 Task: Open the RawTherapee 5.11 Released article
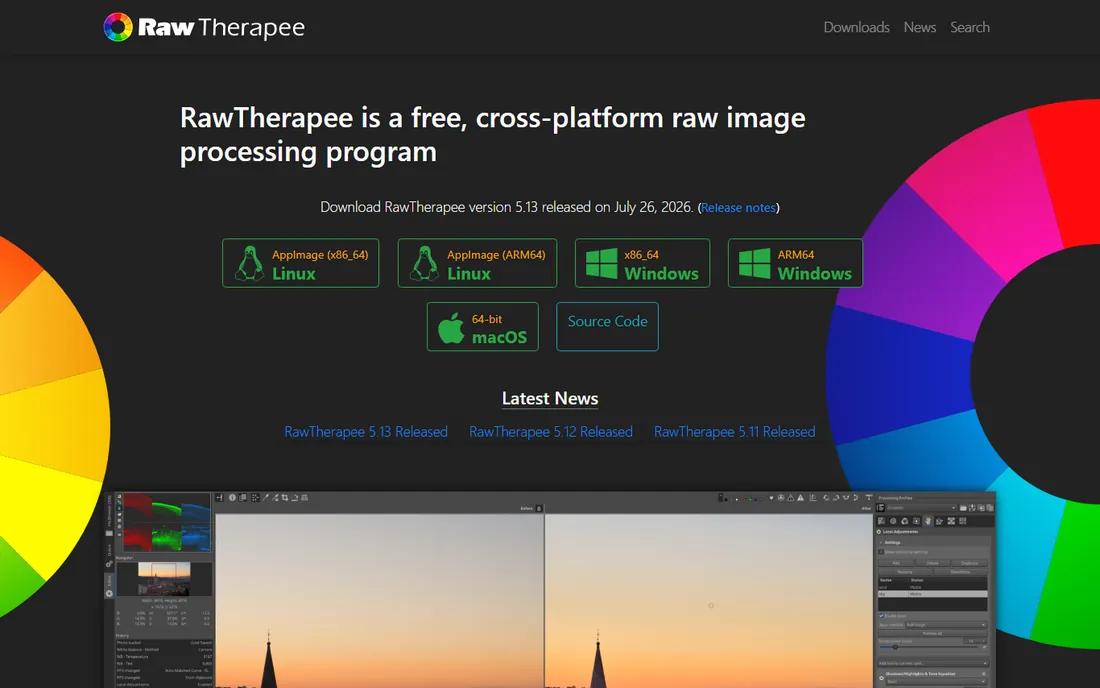pos(735,432)
